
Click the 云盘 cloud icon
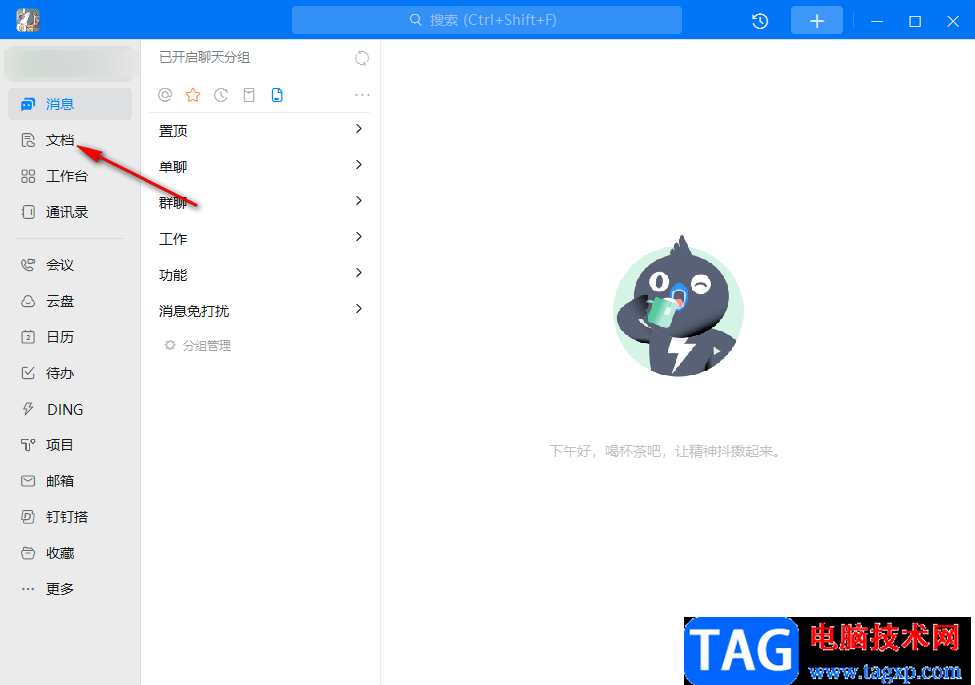click(28, 301)
